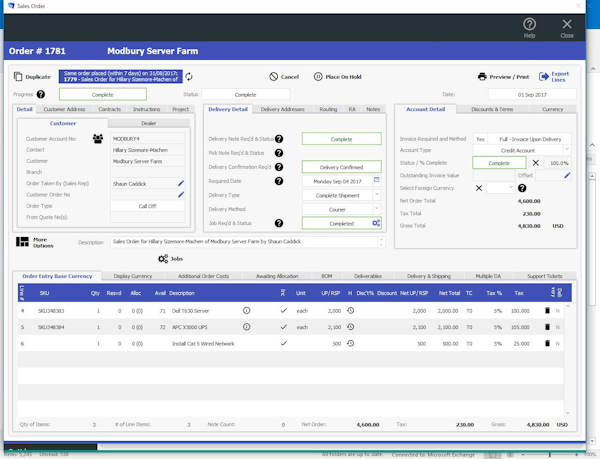Screen dimensions: 600x459
Task: View price history for Dell T630 Server
Action: [x=351, y=311]
